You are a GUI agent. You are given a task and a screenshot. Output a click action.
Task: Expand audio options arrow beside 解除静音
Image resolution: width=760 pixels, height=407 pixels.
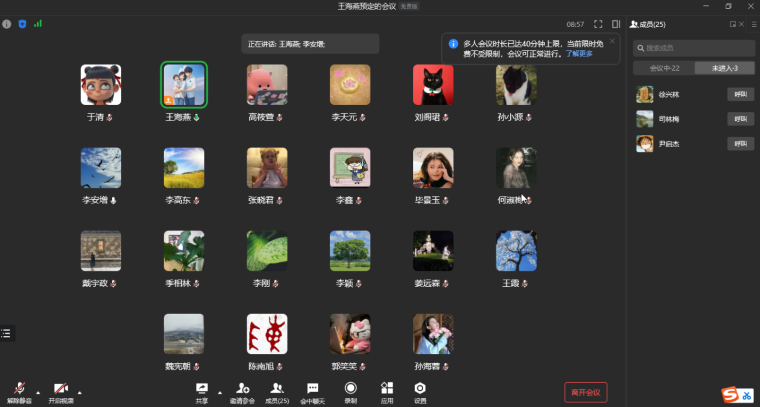pyautogui.click(x=38, y=391)
